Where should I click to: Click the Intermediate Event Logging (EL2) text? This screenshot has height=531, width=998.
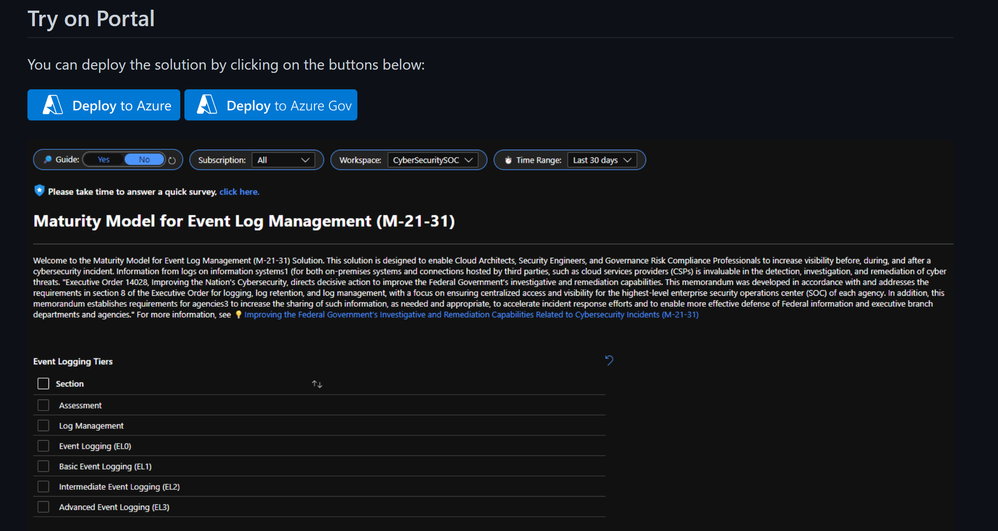(119, 487)
